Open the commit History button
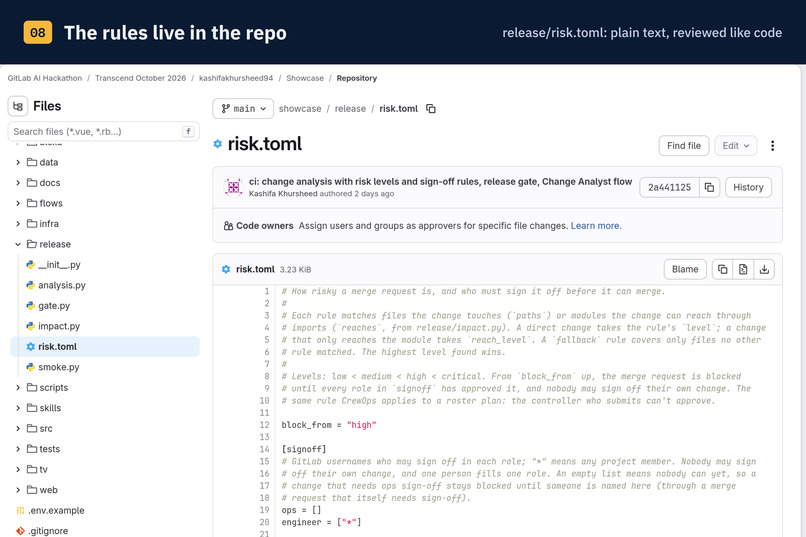Screen dimensions: 806x537 pos(748,188)
